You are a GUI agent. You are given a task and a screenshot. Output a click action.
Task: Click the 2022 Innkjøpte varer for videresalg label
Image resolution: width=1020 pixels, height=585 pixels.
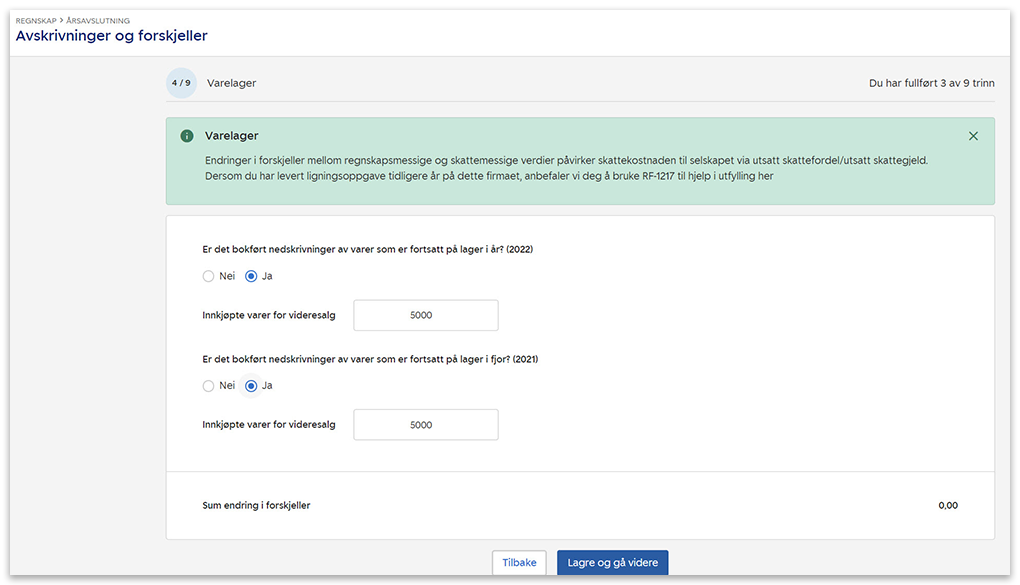tap(268, 315)
